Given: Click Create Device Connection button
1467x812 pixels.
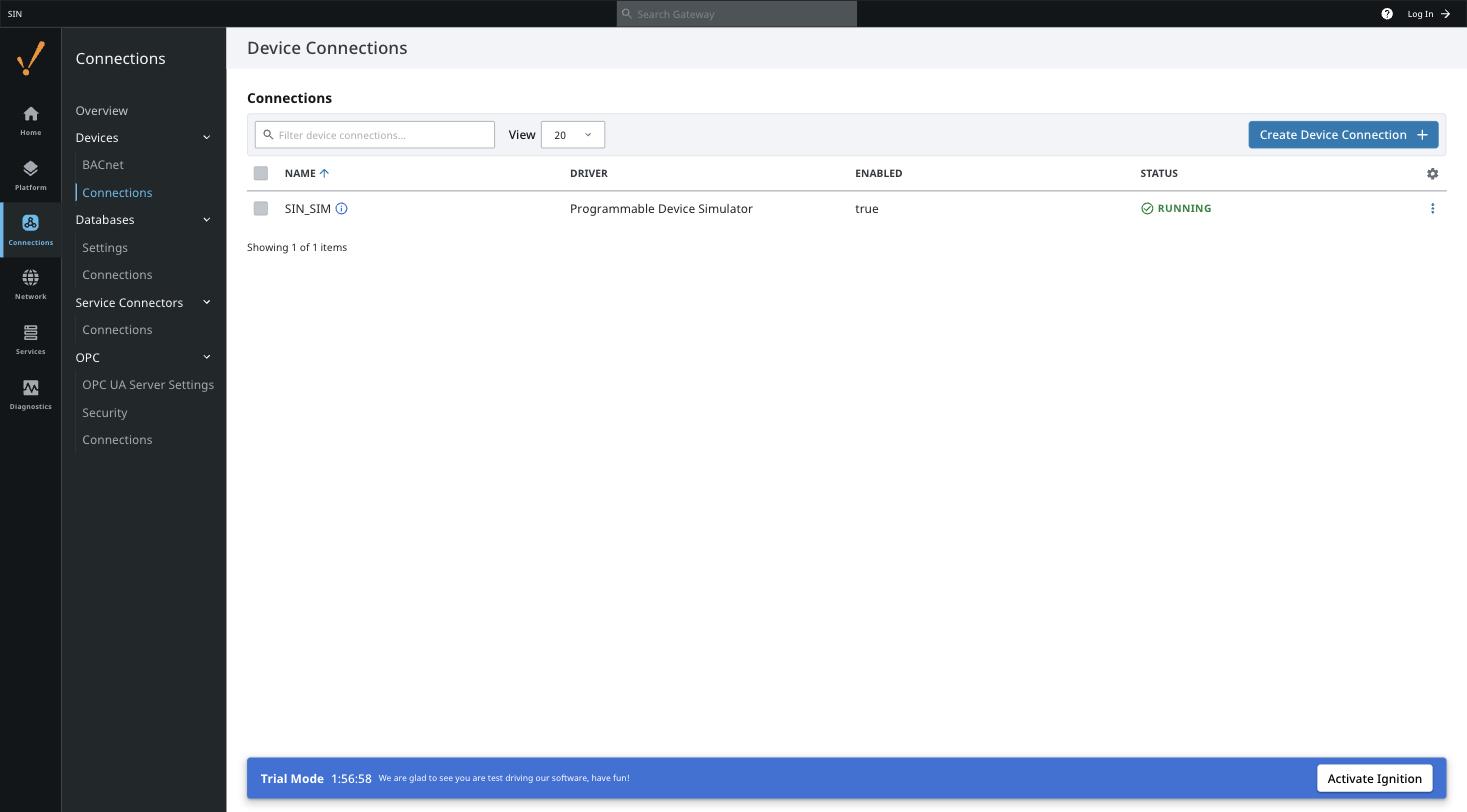Looking at the screenshot, I should tap(1343, 135).
